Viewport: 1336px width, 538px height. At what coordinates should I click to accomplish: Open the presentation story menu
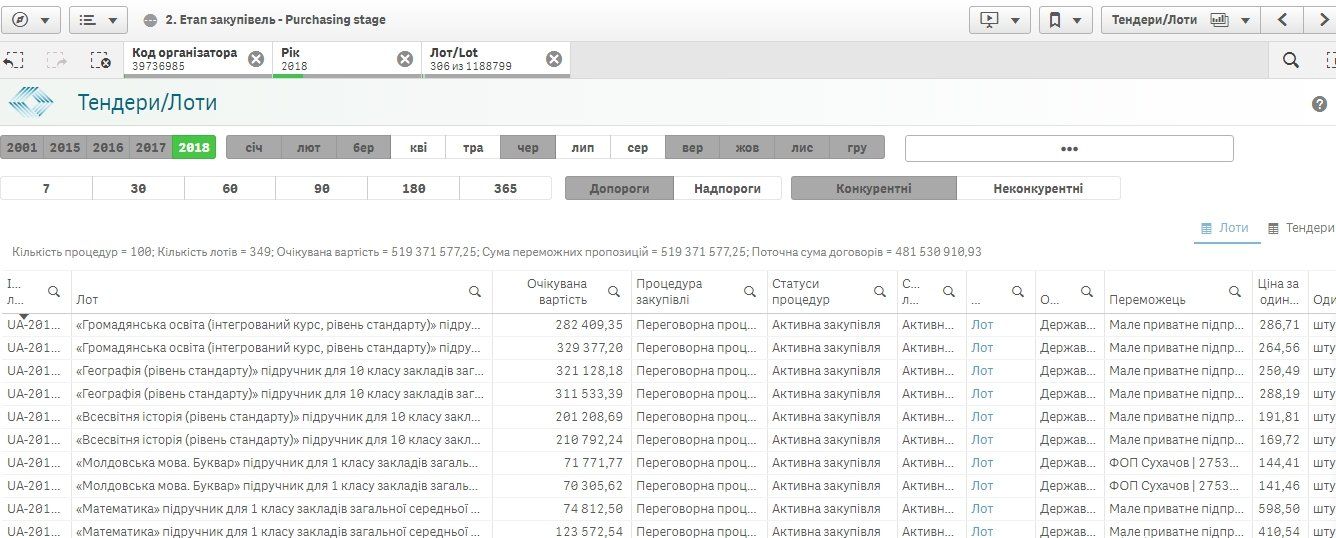(x=1000, y=19)
